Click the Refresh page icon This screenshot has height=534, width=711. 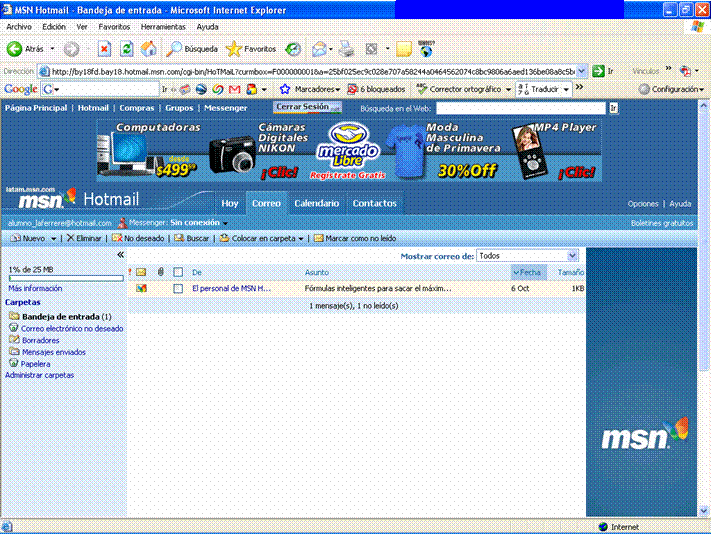click(126, 48)
